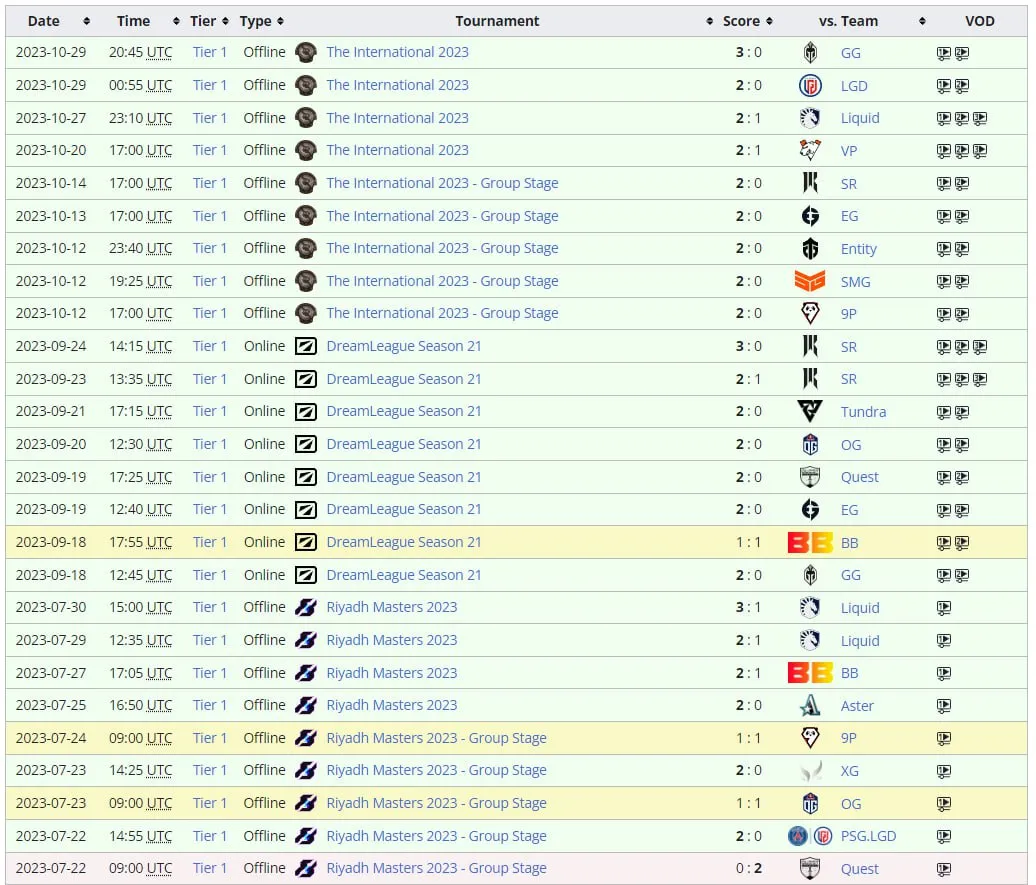Image resolution: width=1036 pixels, height=885 pixels.
Task: Open the third VOD icon for the 2023-09-24 SR match
Action: click(x=980, y=346)
